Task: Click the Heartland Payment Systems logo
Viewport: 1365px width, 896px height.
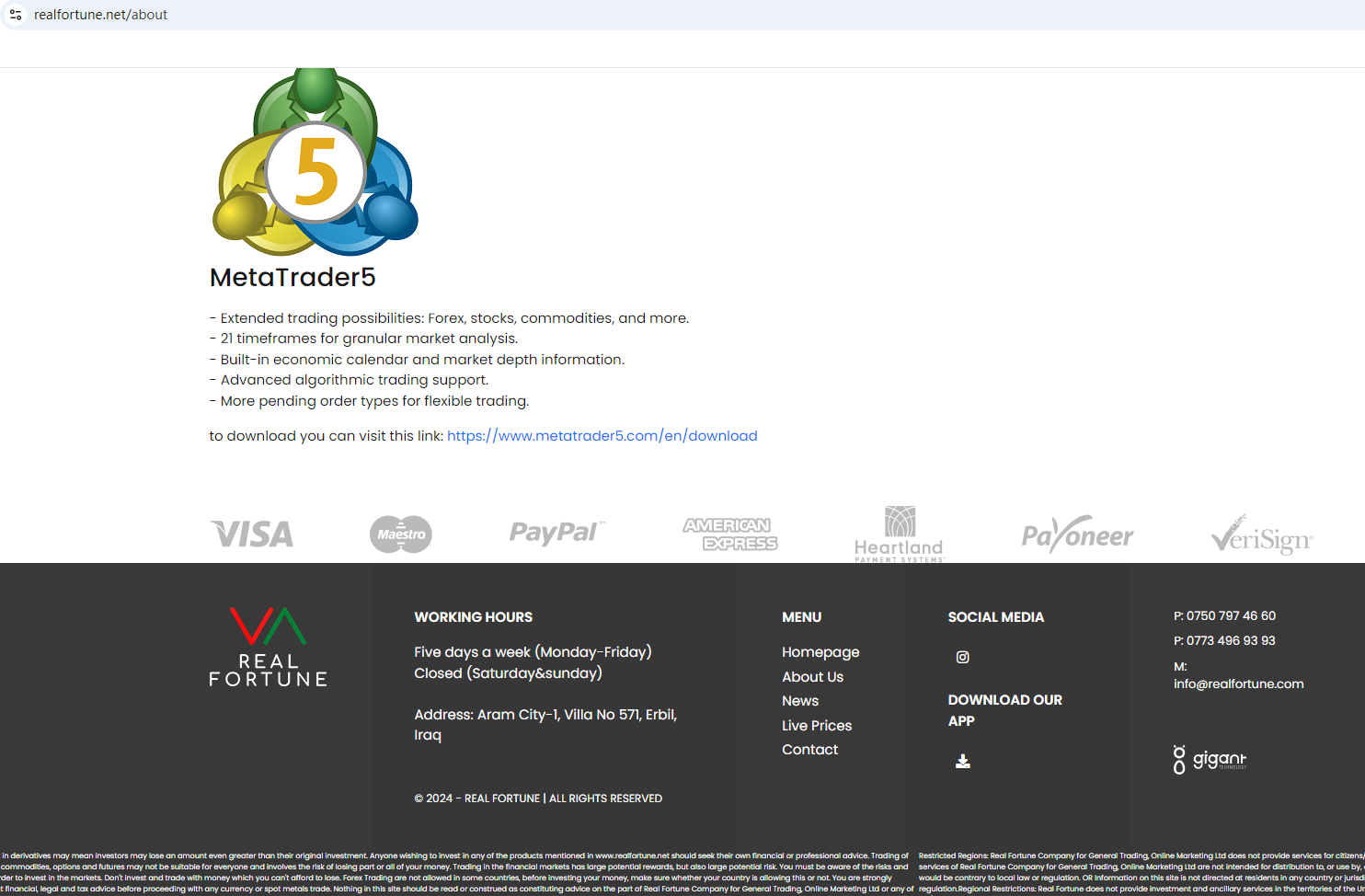Action: click(x=900, y=534)
